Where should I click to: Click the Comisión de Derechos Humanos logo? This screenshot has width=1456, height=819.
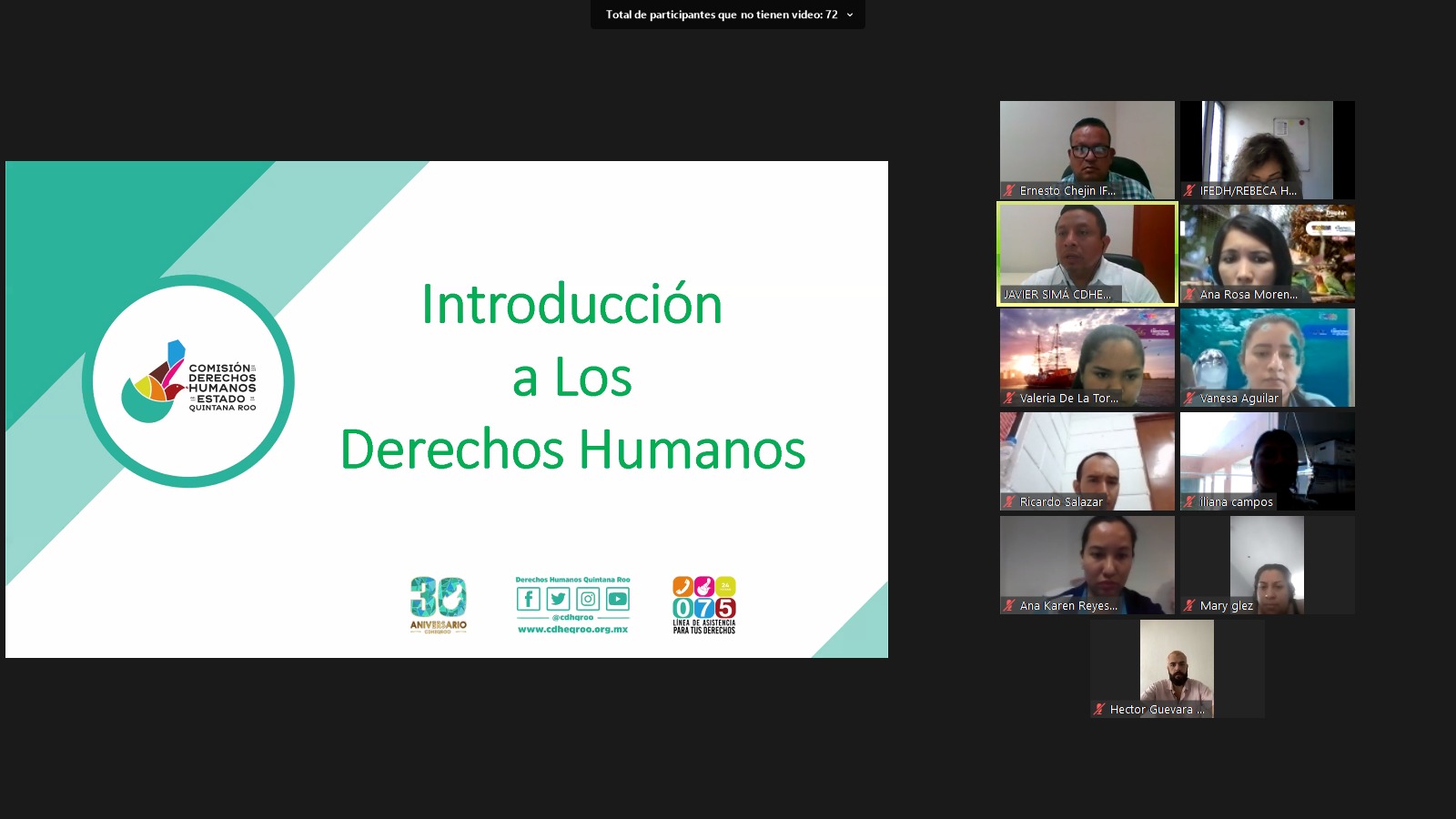click(x=188, y=382)
